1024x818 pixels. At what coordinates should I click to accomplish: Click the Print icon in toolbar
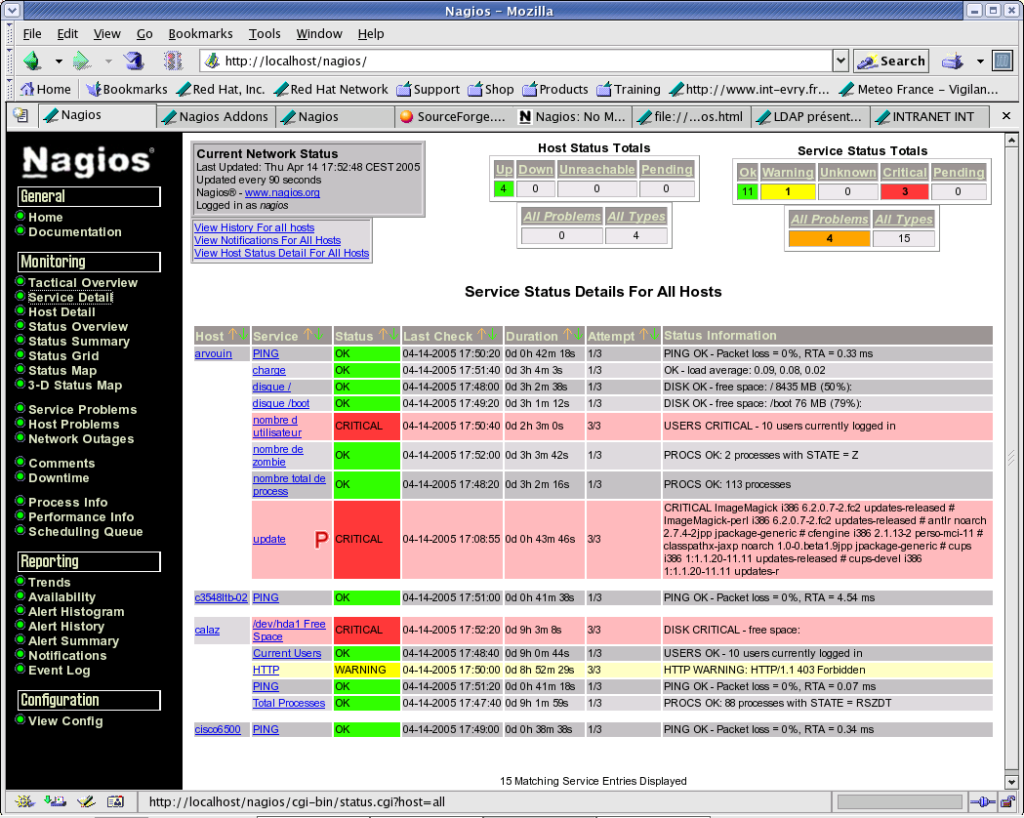tap(952, 60)
